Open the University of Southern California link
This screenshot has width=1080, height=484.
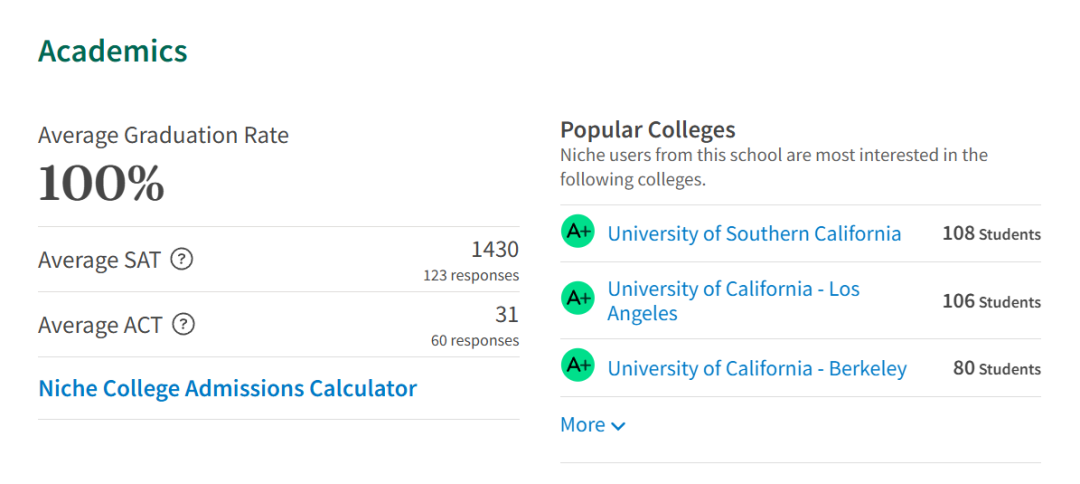[754, 233]
